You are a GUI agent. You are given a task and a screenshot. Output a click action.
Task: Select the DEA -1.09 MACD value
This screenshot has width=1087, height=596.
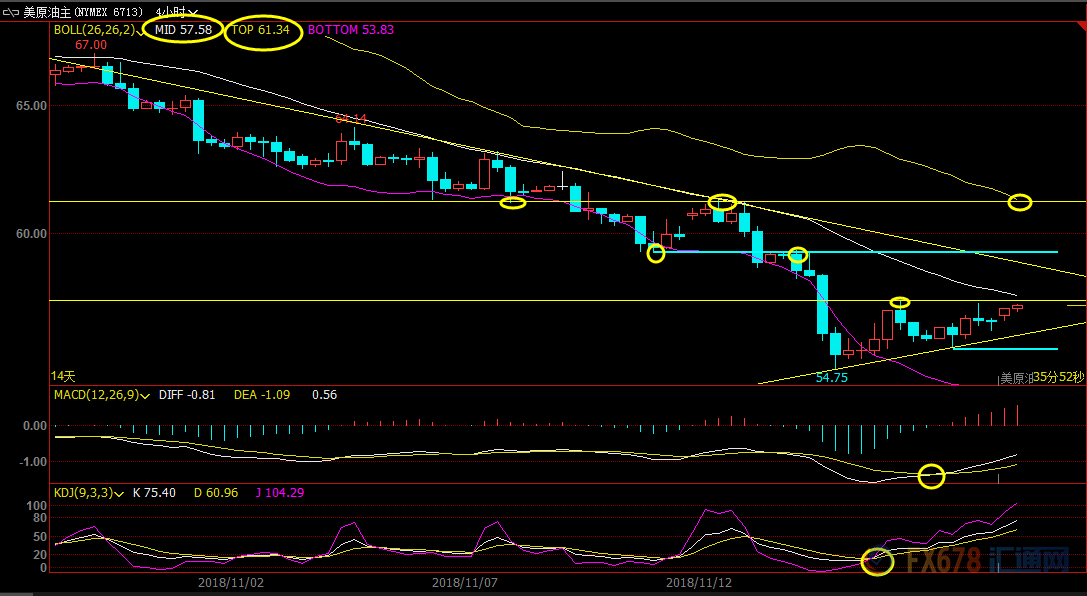[262, 395]
